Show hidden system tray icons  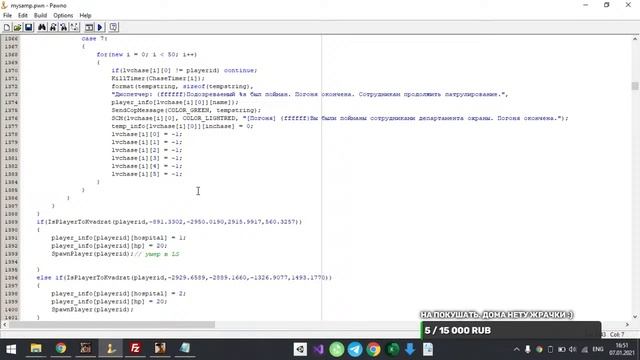tap(516, 349)
